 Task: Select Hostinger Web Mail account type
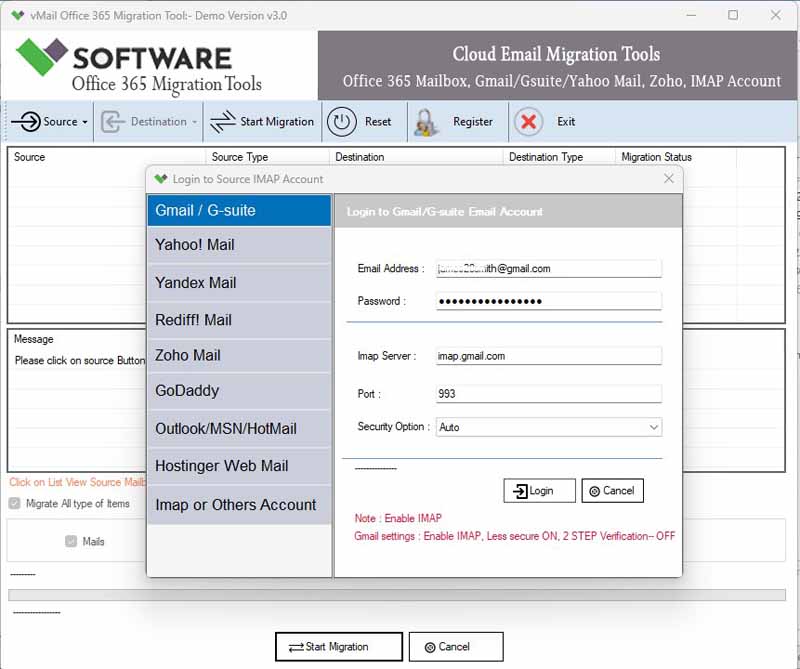[239, 466]
